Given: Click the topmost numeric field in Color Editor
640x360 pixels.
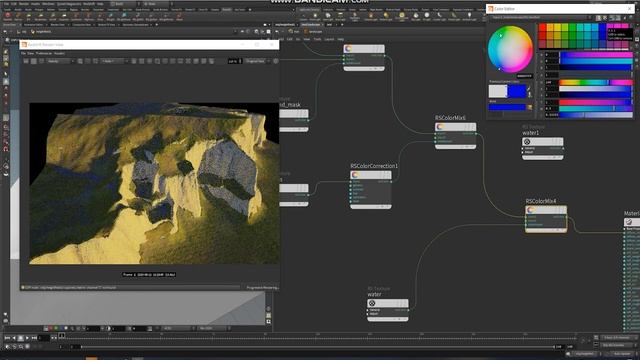Looking at the screenshot, I should point(552,54).
